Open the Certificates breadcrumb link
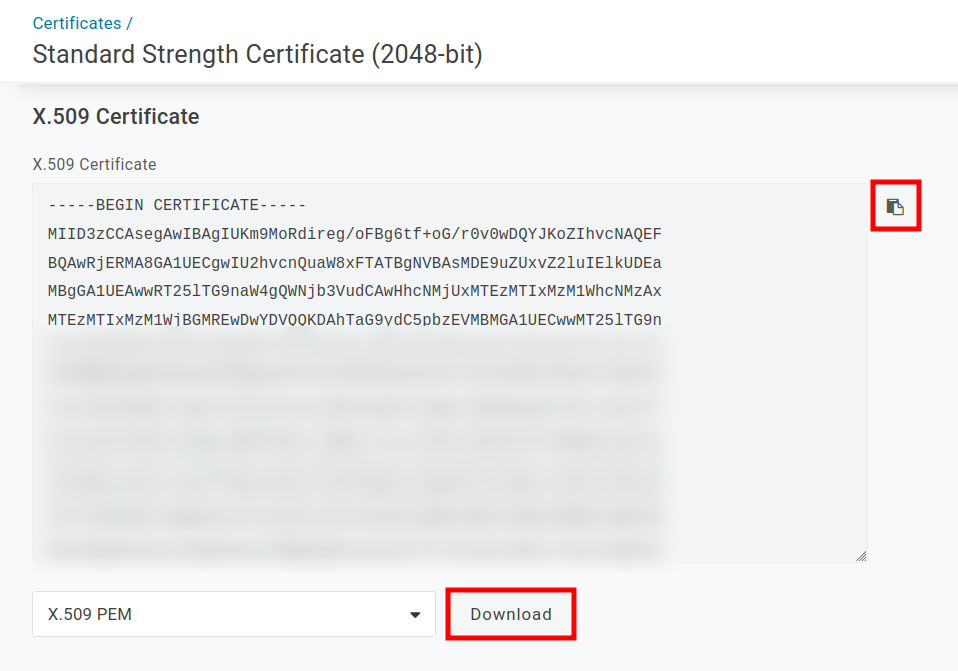This screenshot has width=958, height=671. click(x=77, y=23)
